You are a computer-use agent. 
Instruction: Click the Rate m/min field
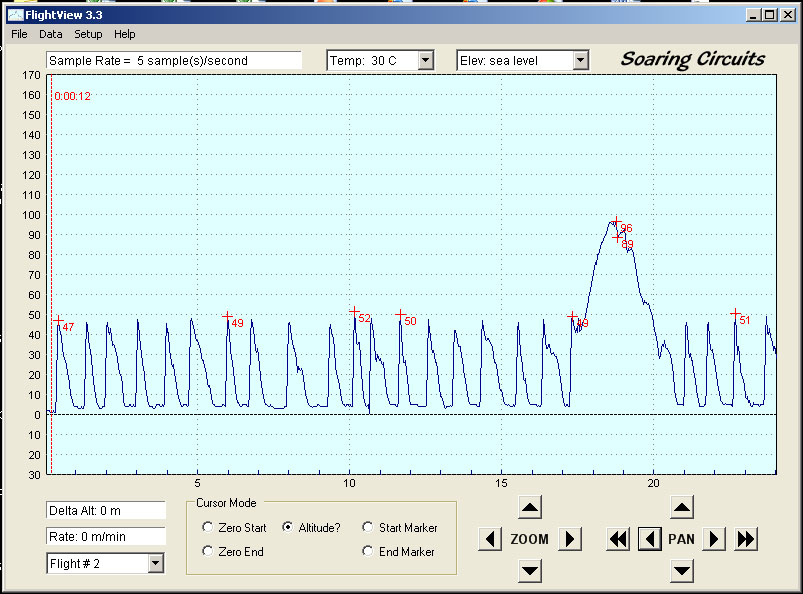pos(105,537)
